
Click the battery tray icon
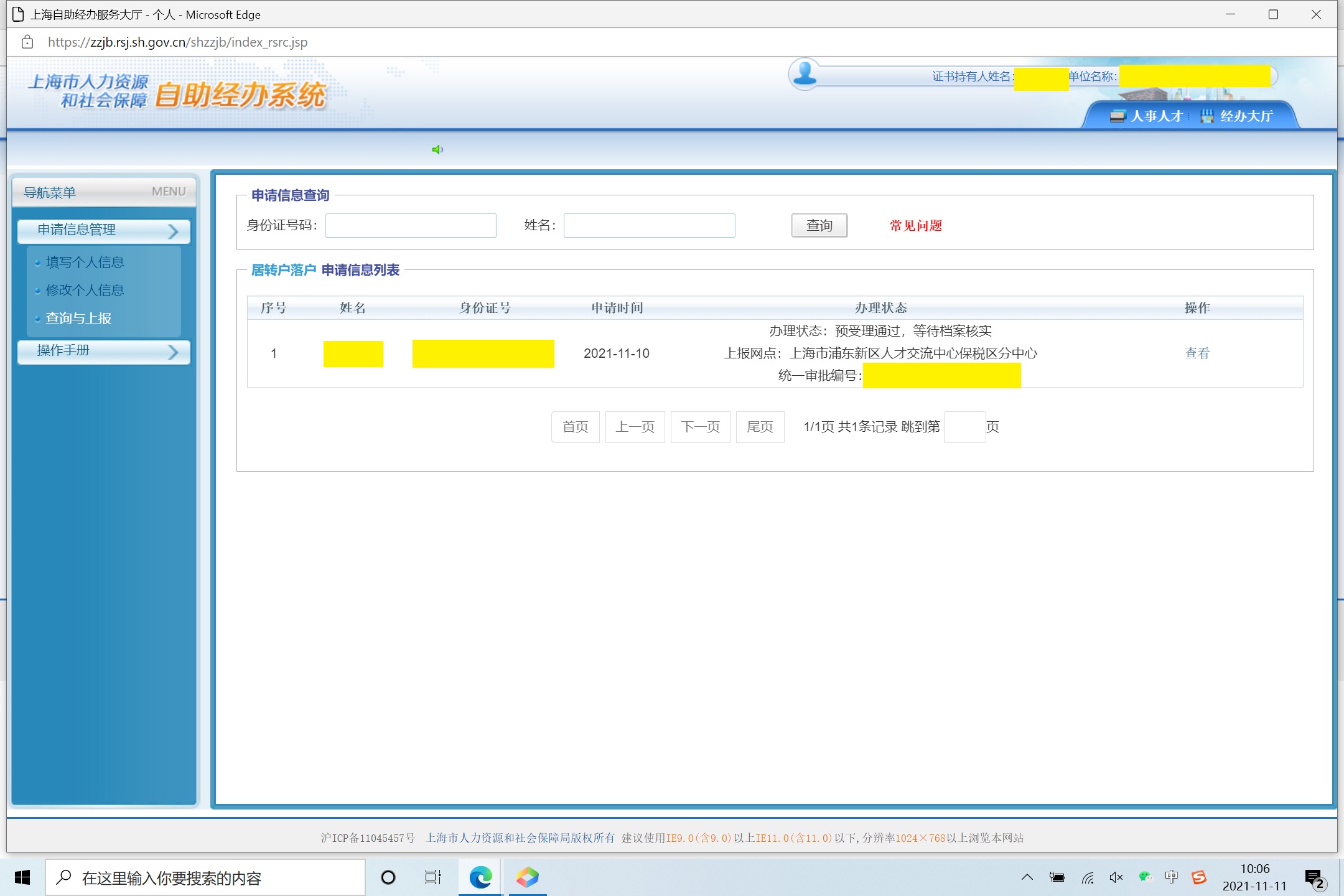[x=1057, y=877]
